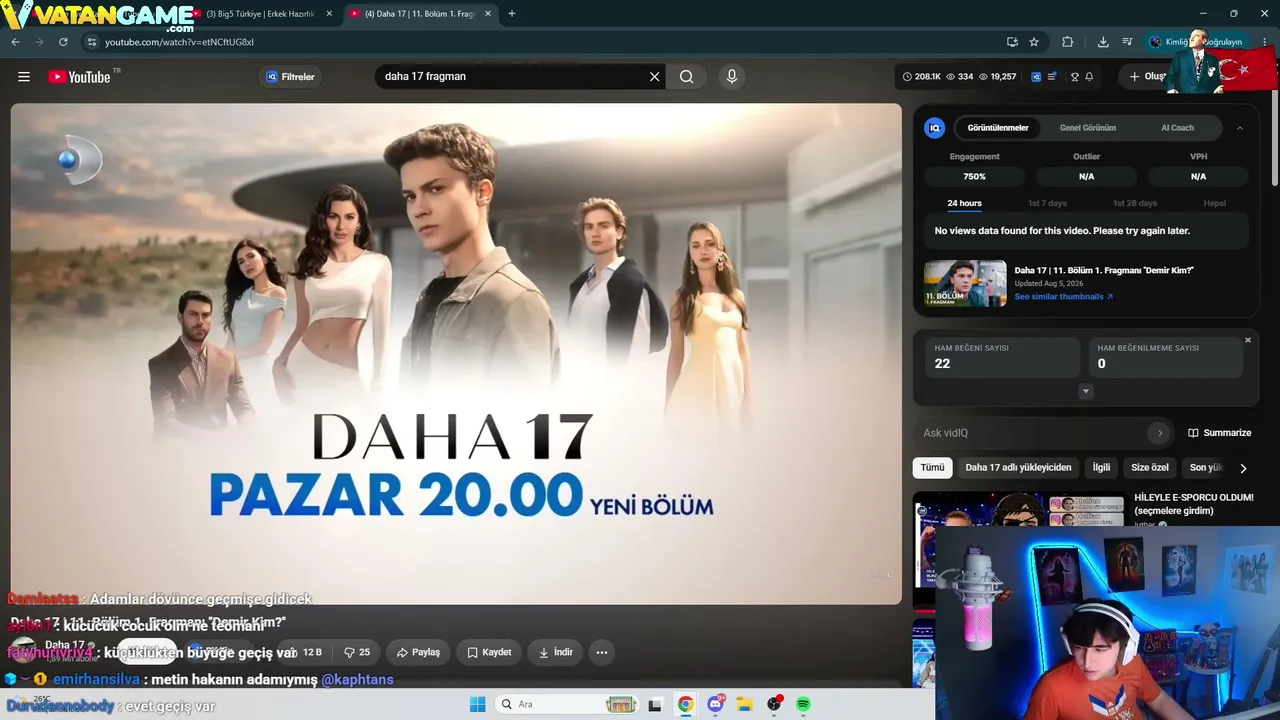This screenshot has width=1280, height=720.
Task: Click the Windows taskbar search box
Action: (568, 704)
